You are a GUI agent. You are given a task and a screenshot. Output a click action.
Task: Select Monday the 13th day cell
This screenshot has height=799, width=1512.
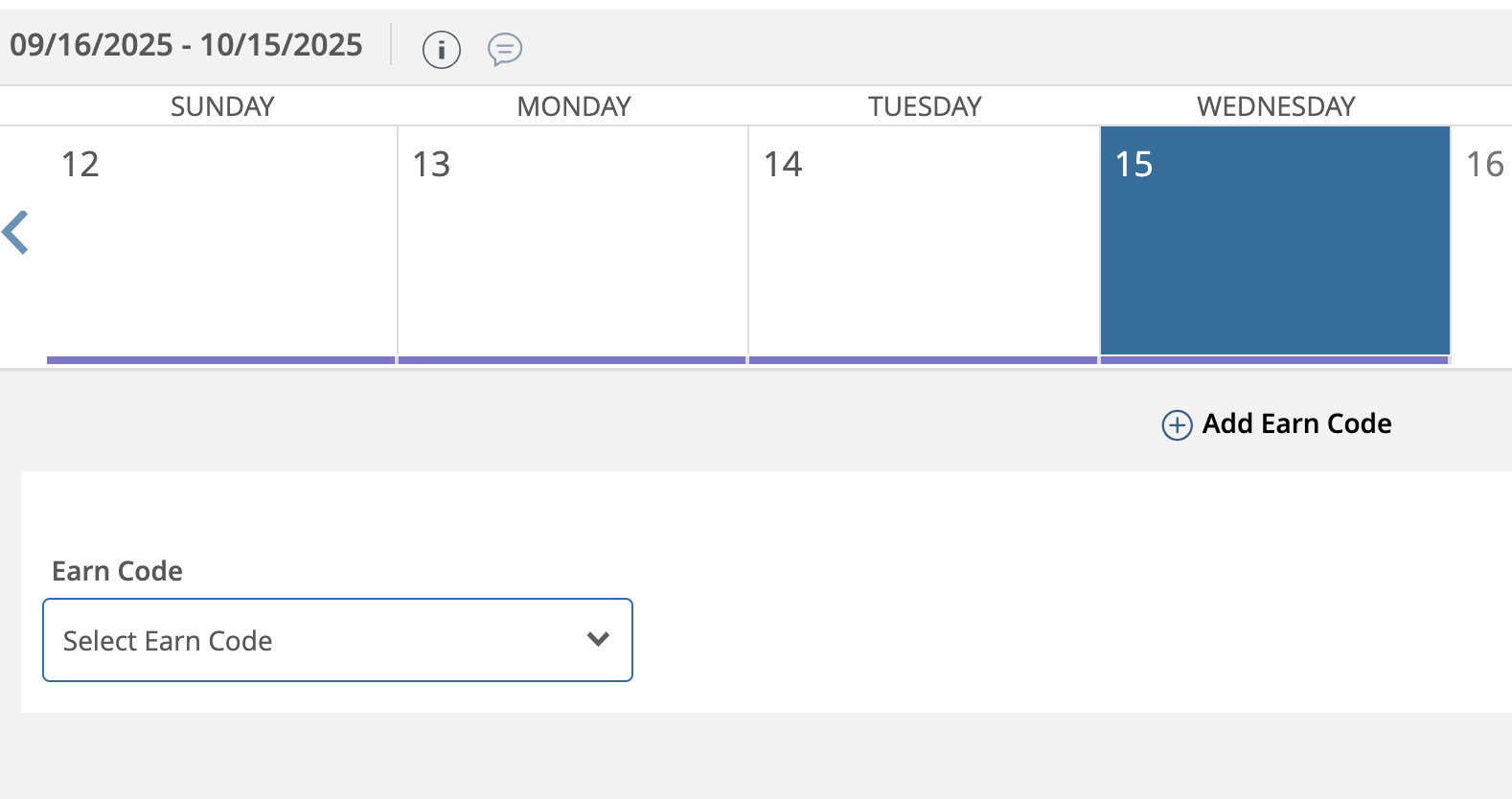point(572,240)
